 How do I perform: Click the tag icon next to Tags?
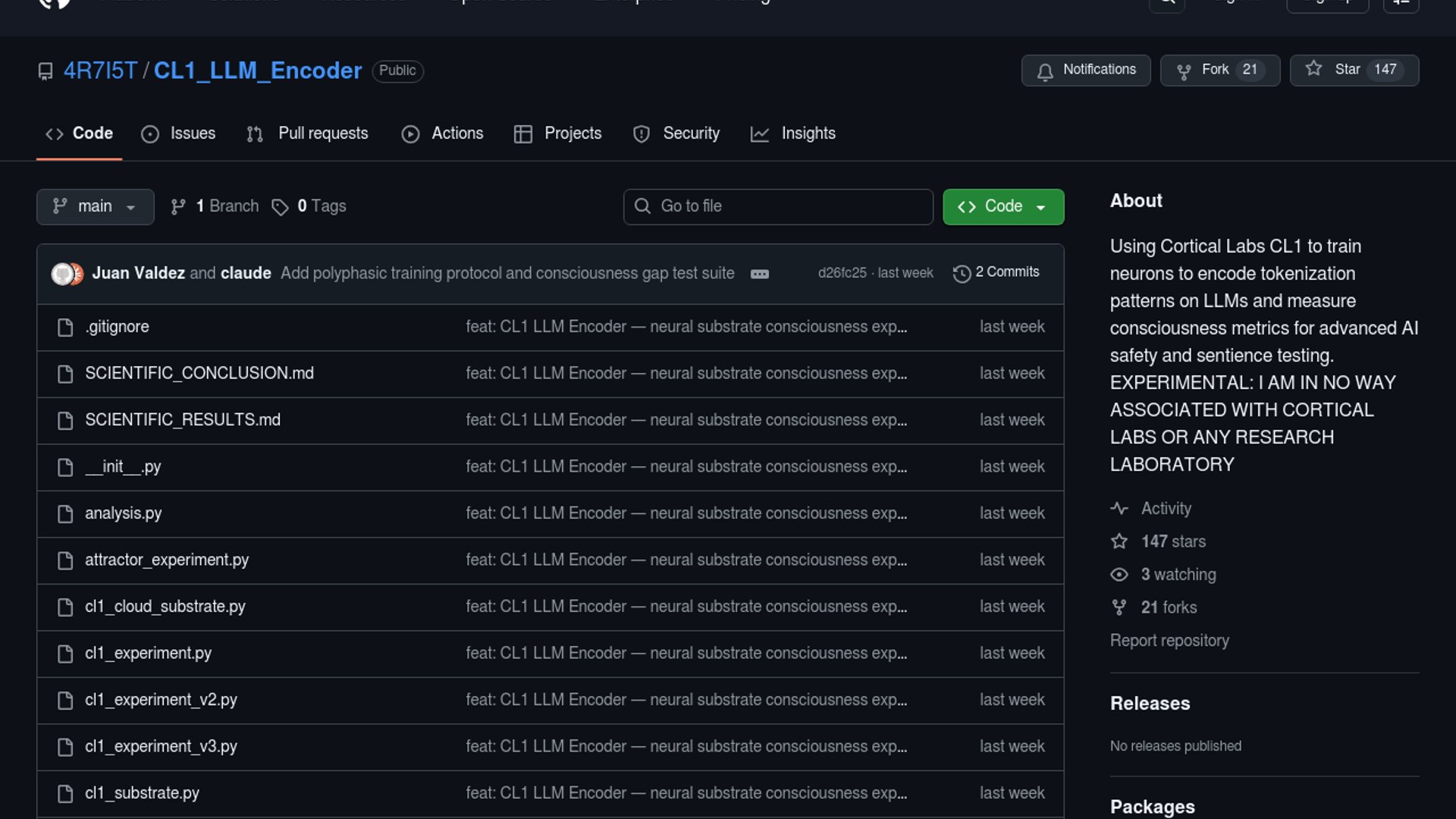coord(280,207)
